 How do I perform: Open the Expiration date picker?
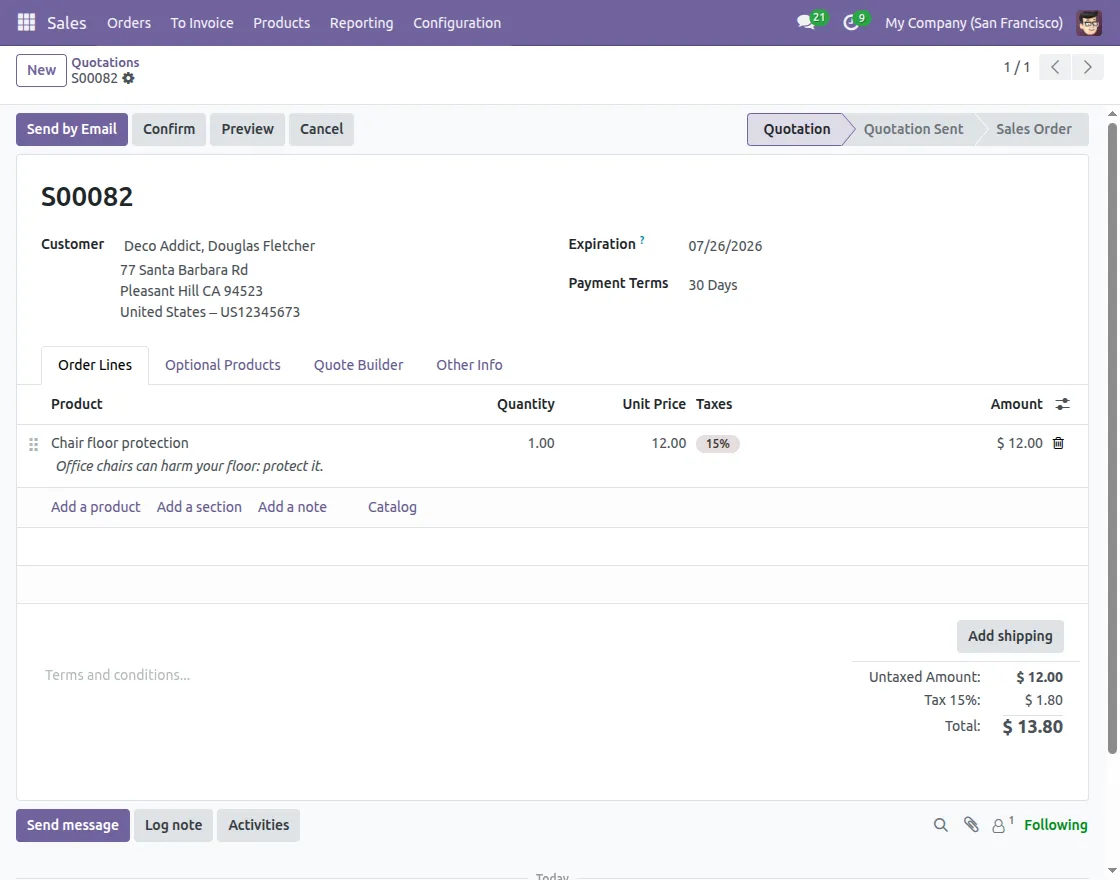click(875, 246)
